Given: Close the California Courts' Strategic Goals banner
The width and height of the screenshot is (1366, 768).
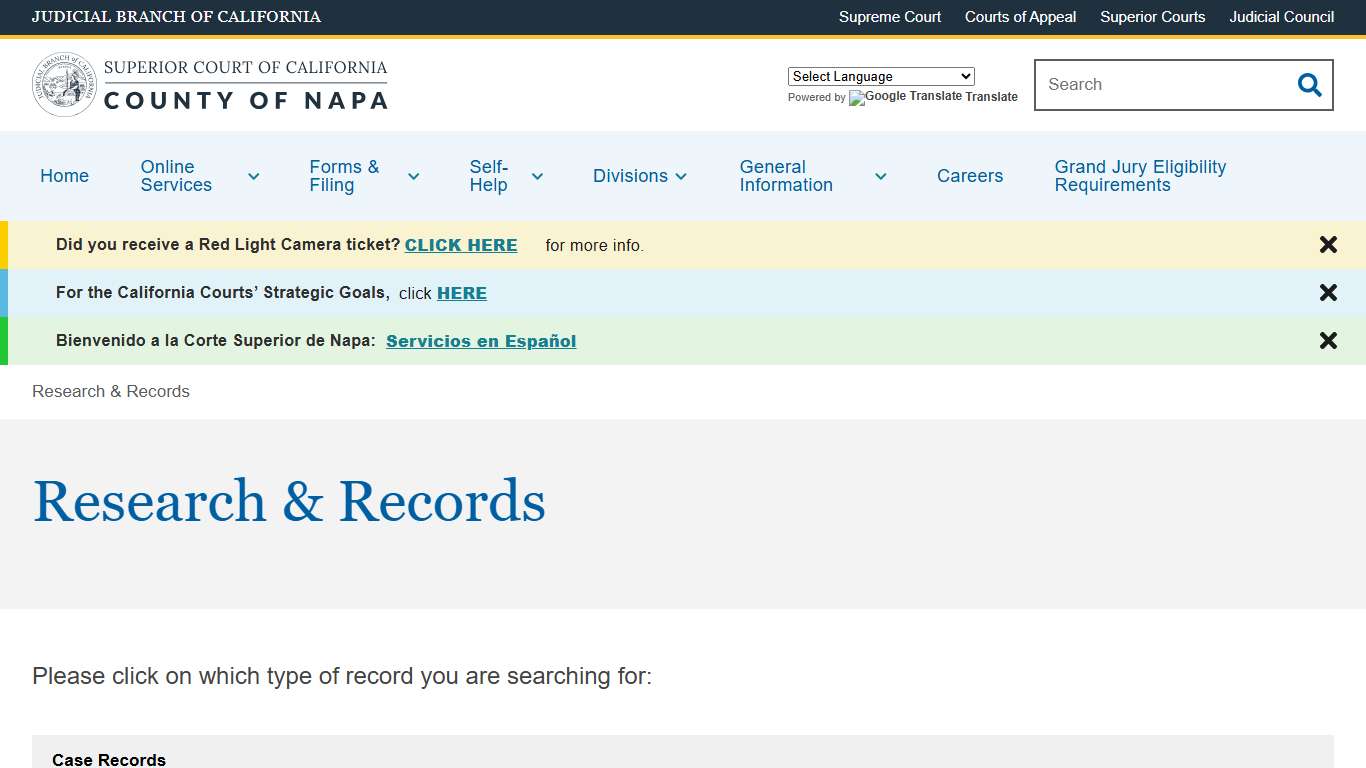Looking at the screenshot, I should coord(1328,292).
